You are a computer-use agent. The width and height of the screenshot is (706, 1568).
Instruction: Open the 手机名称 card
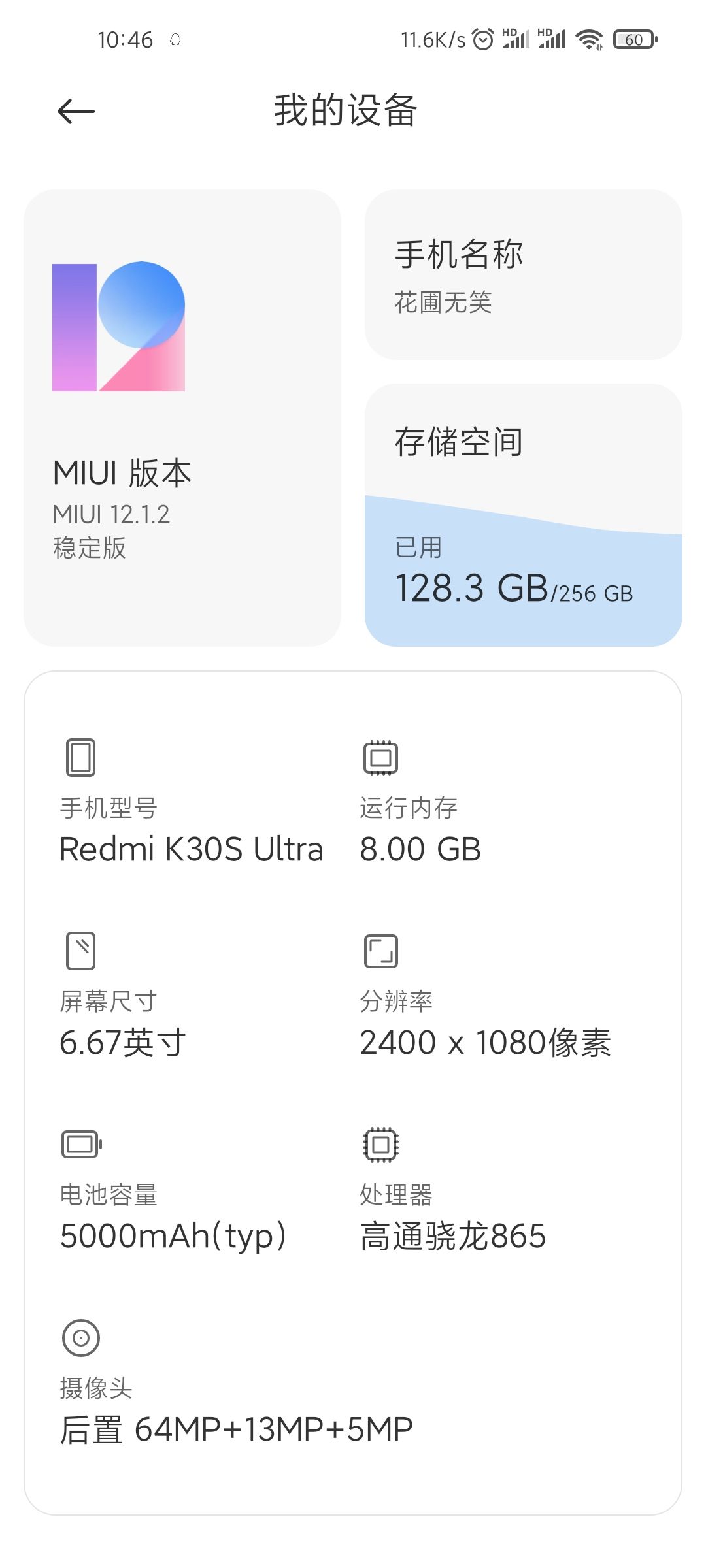(x=523, y=274)
